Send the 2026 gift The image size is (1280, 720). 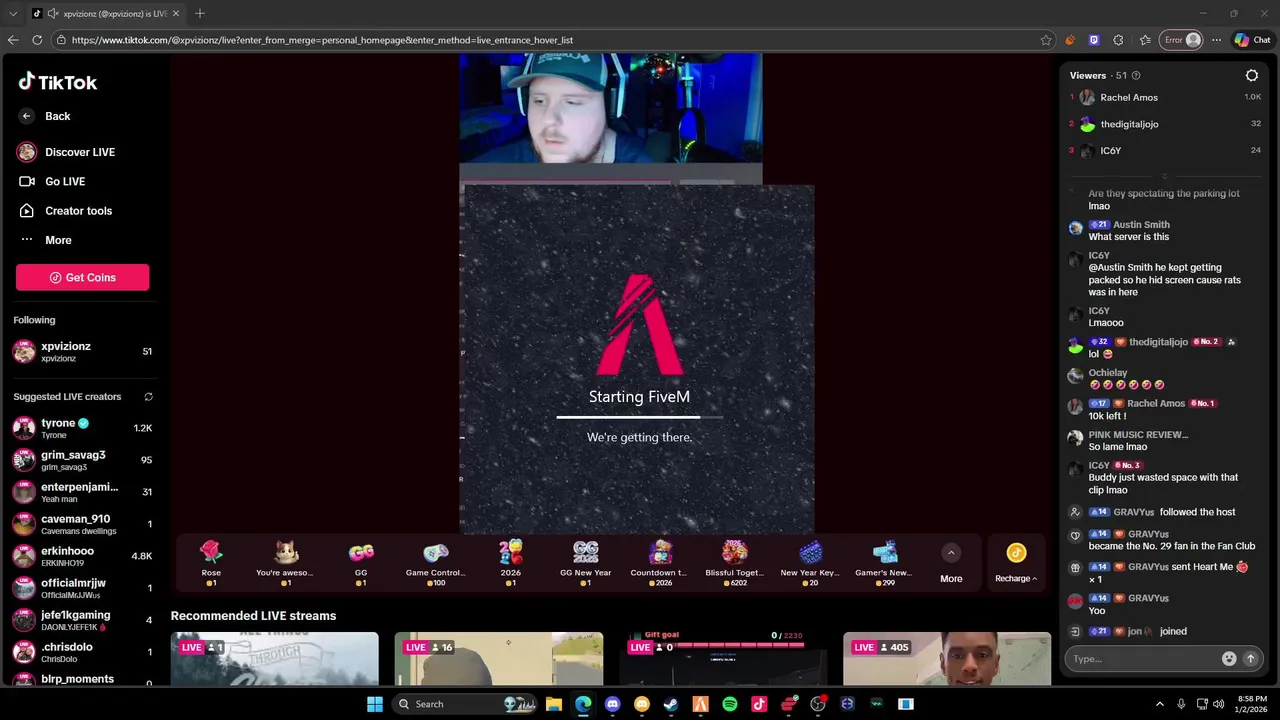511,563
